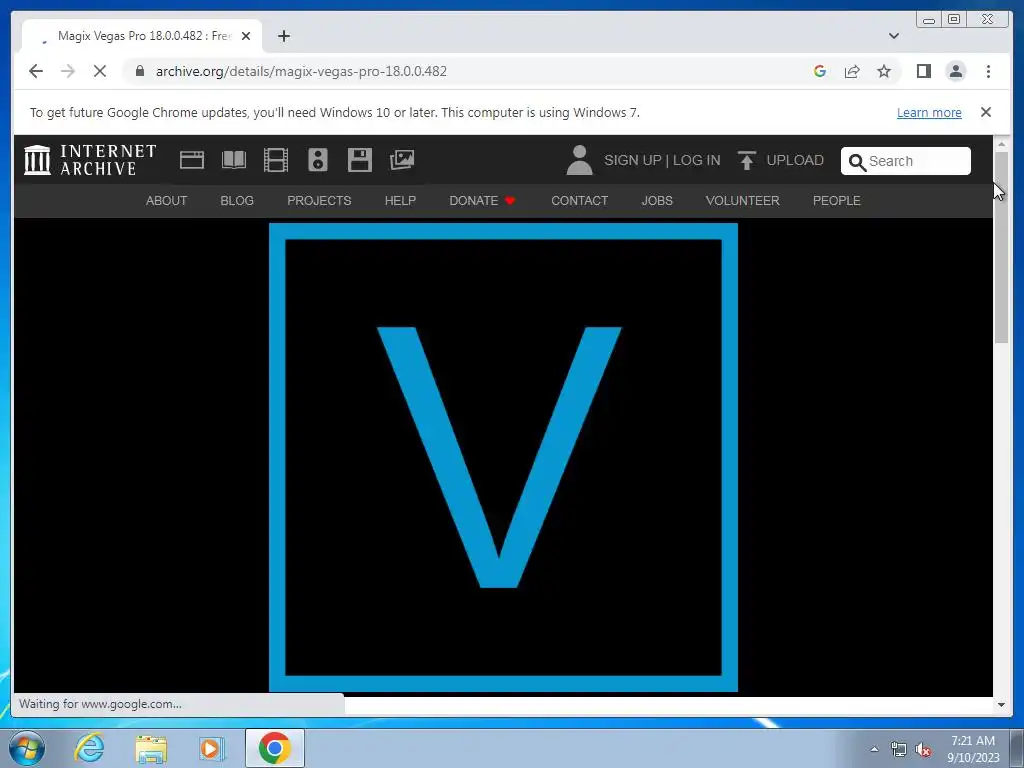Open the JOBS menu item
1024x768 pixels.
[x=657, y=200]
